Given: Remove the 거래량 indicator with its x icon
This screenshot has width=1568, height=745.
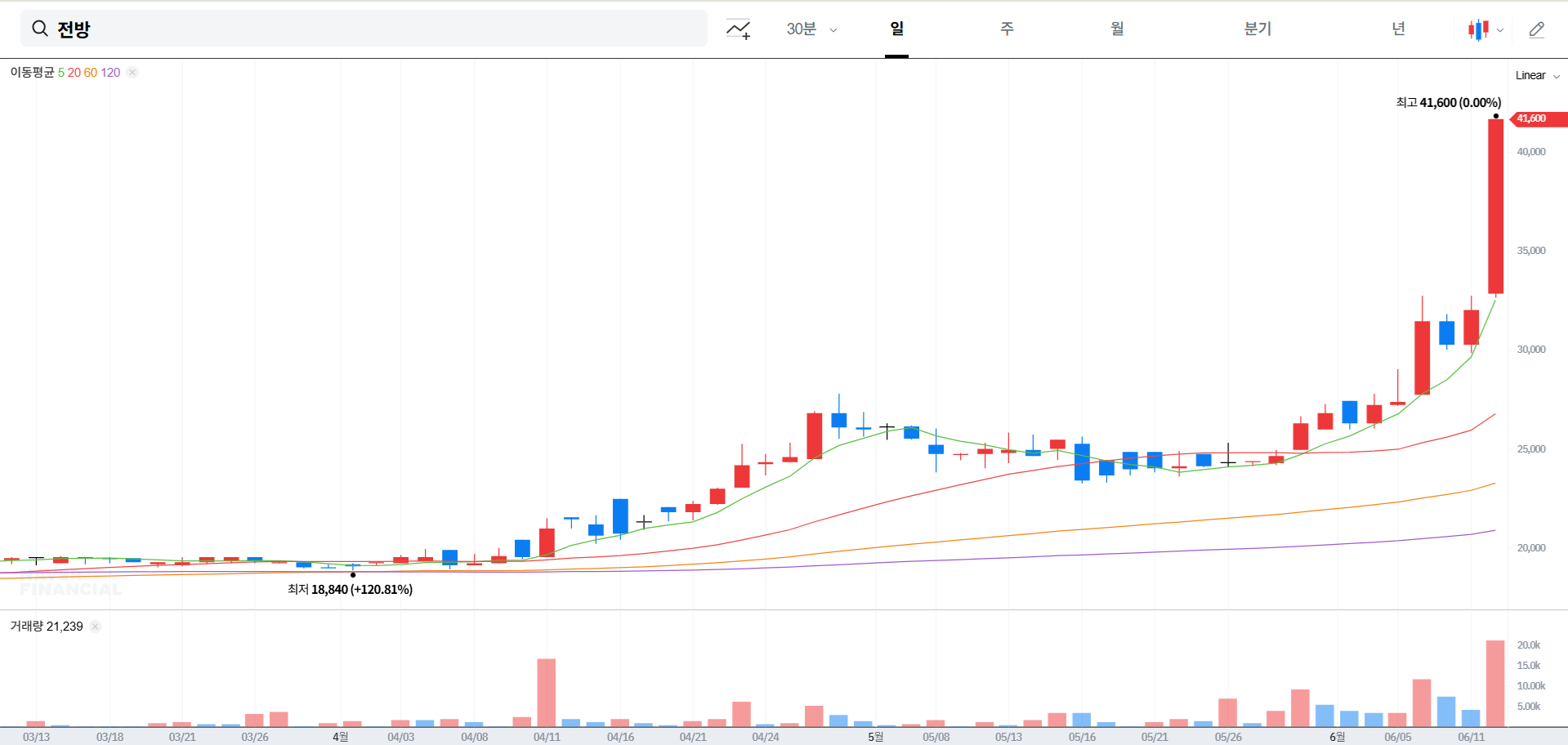Looking at the screenshot, I should [96, 627].
